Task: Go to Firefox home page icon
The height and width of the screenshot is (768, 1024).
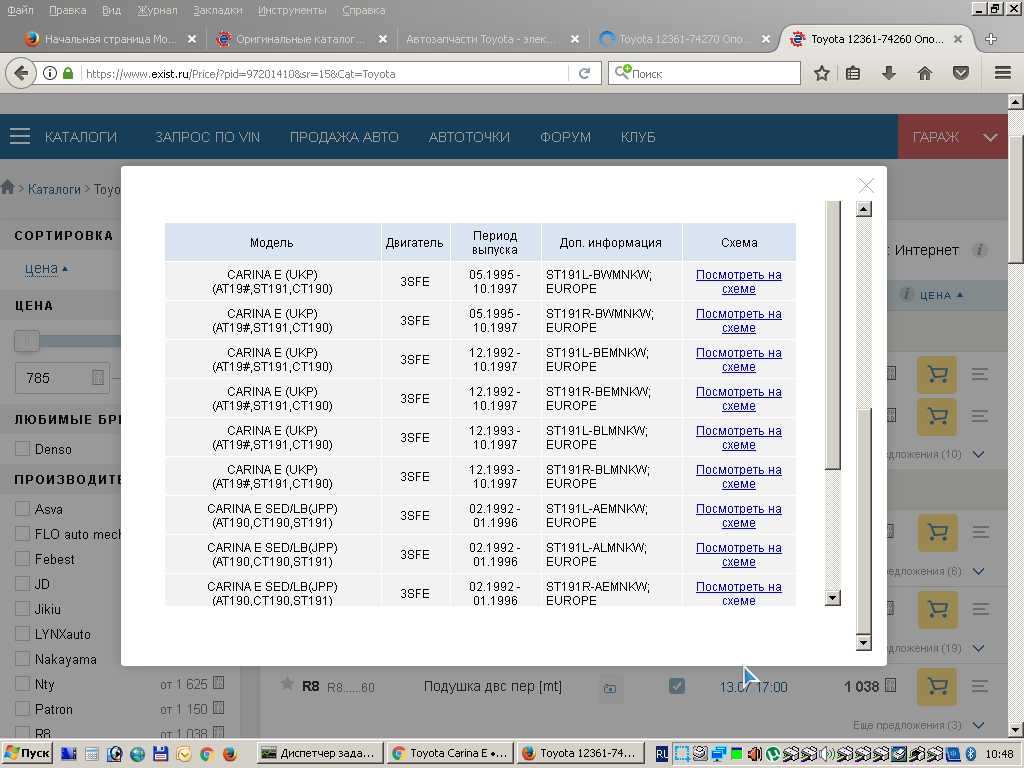Action: point(924,73)
